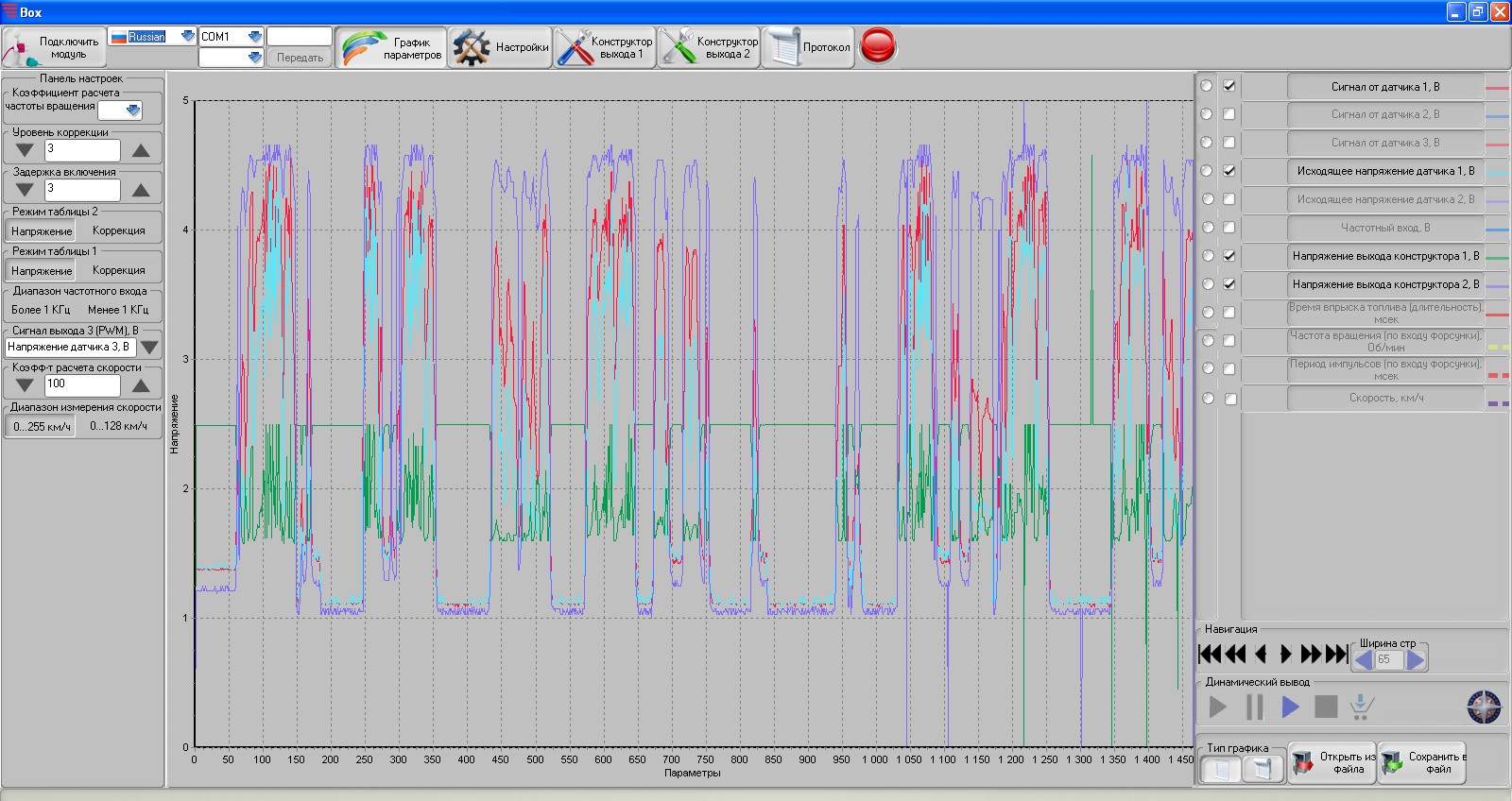Click the compass icon in Динамический вывод
This screenshot has height=801, width=1512.
[1484, 707]
